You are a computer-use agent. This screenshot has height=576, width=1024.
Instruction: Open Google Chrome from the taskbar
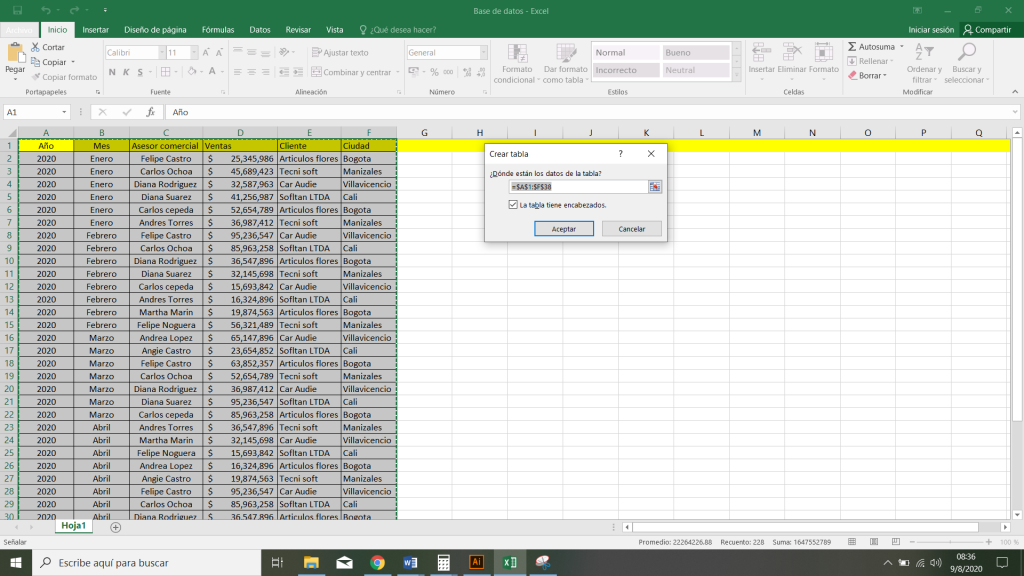377,562
